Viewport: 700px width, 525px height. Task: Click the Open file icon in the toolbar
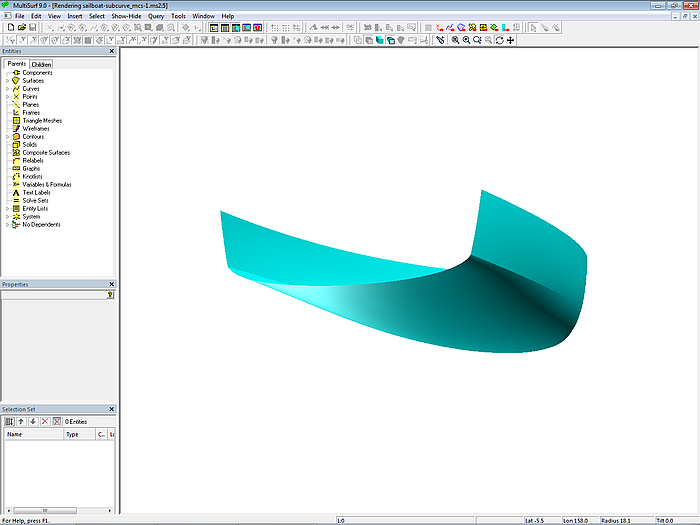21,28
